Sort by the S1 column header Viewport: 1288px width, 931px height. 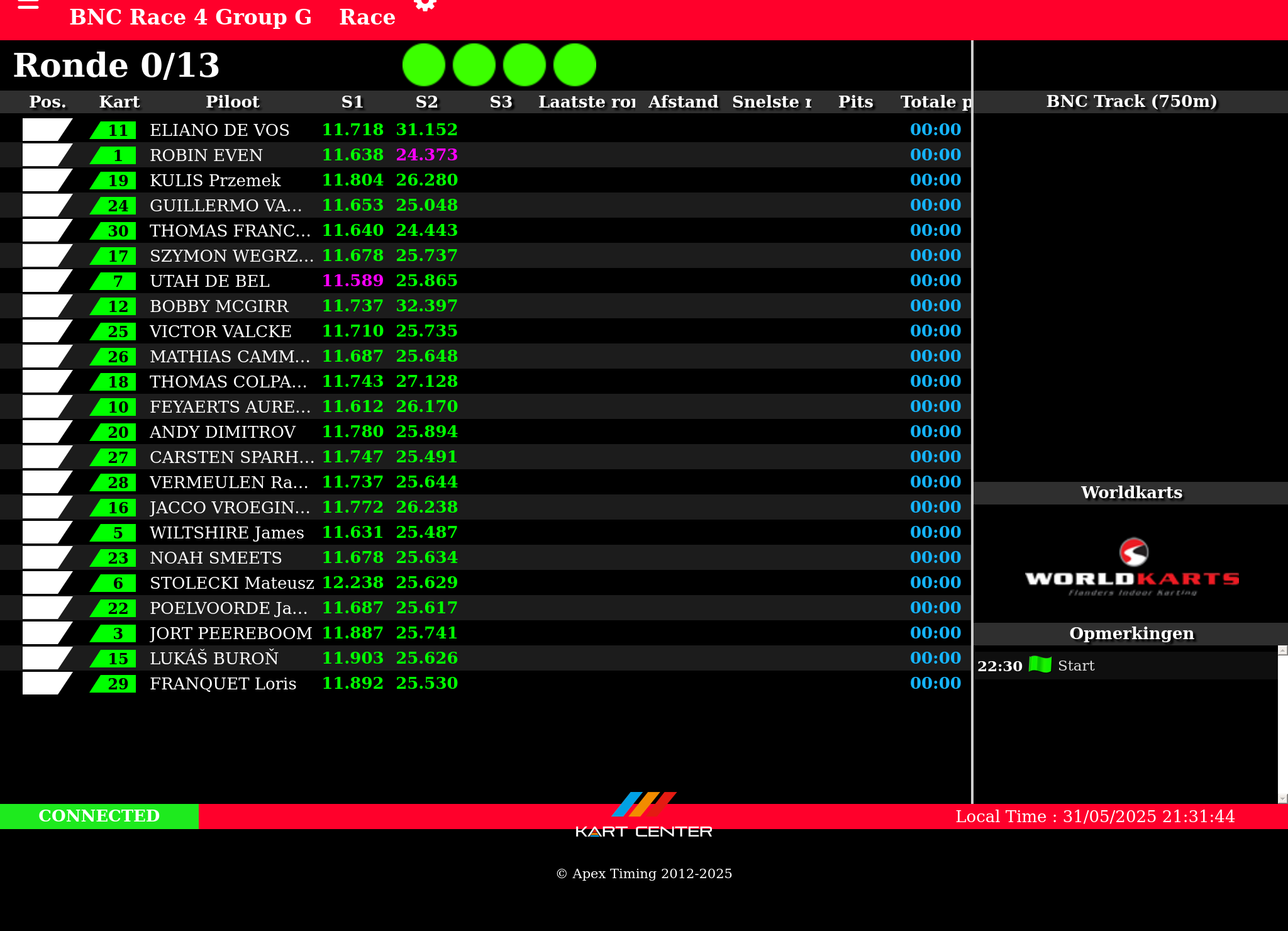click(x=352, y=102)
